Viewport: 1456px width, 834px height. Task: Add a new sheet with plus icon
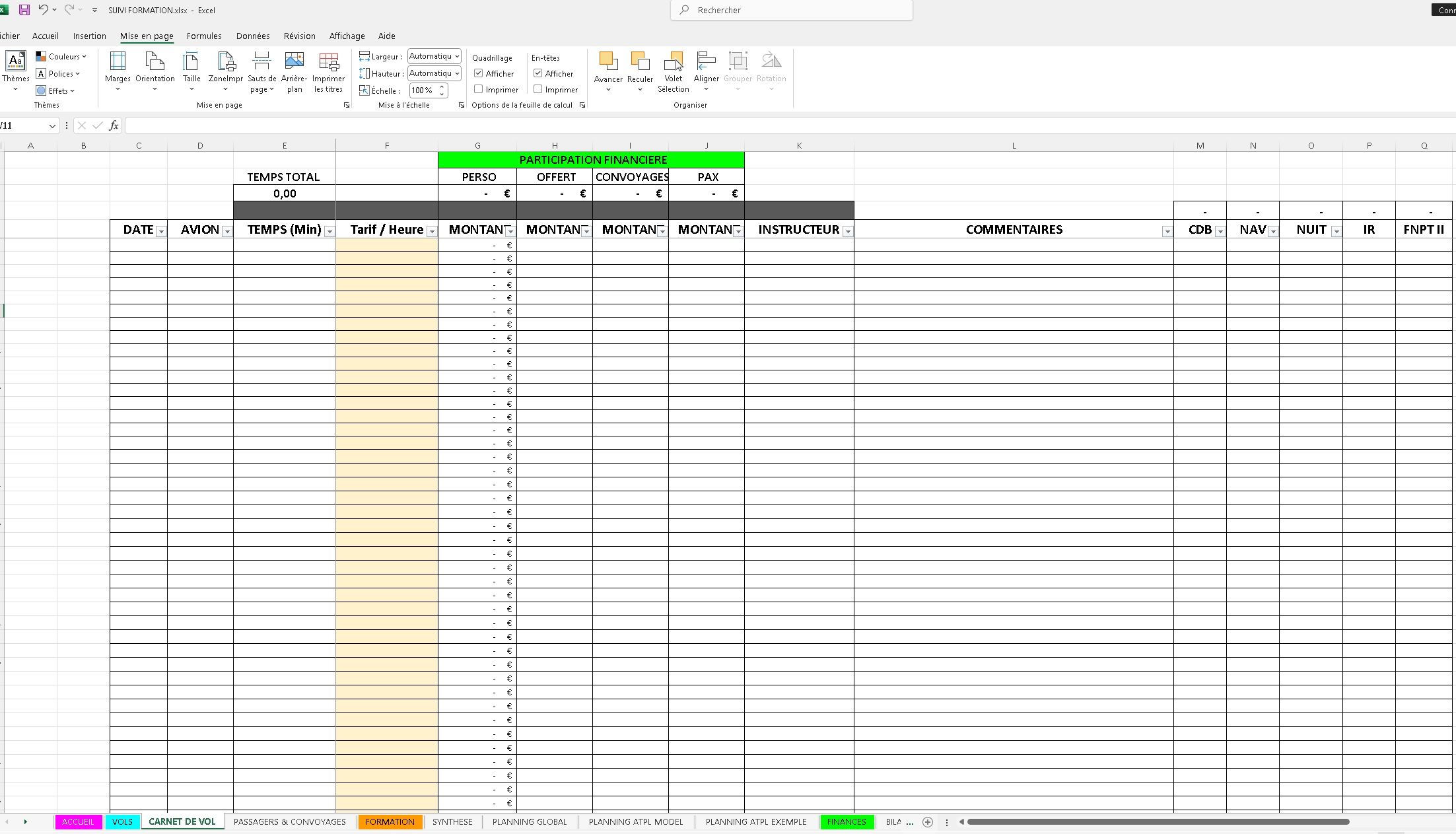pyautogui.click(x=928, y=822)
